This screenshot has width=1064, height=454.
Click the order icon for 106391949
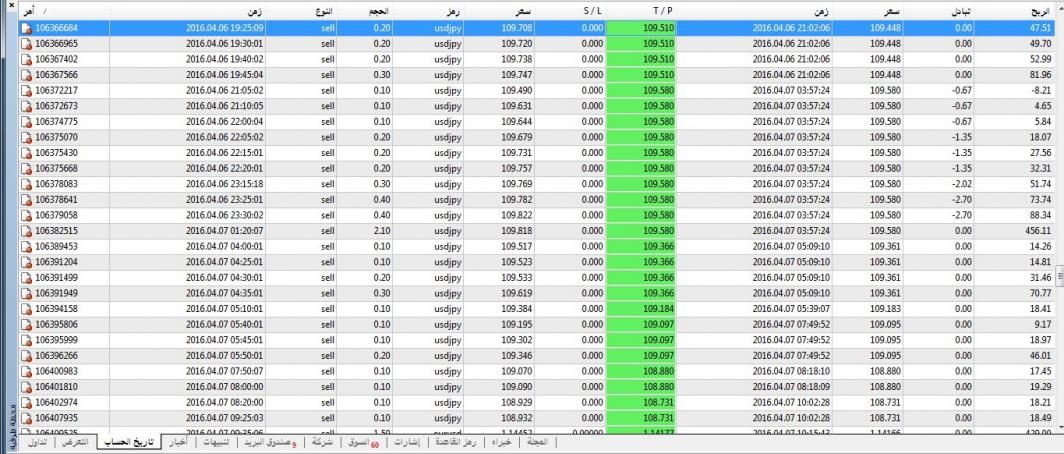26,293
